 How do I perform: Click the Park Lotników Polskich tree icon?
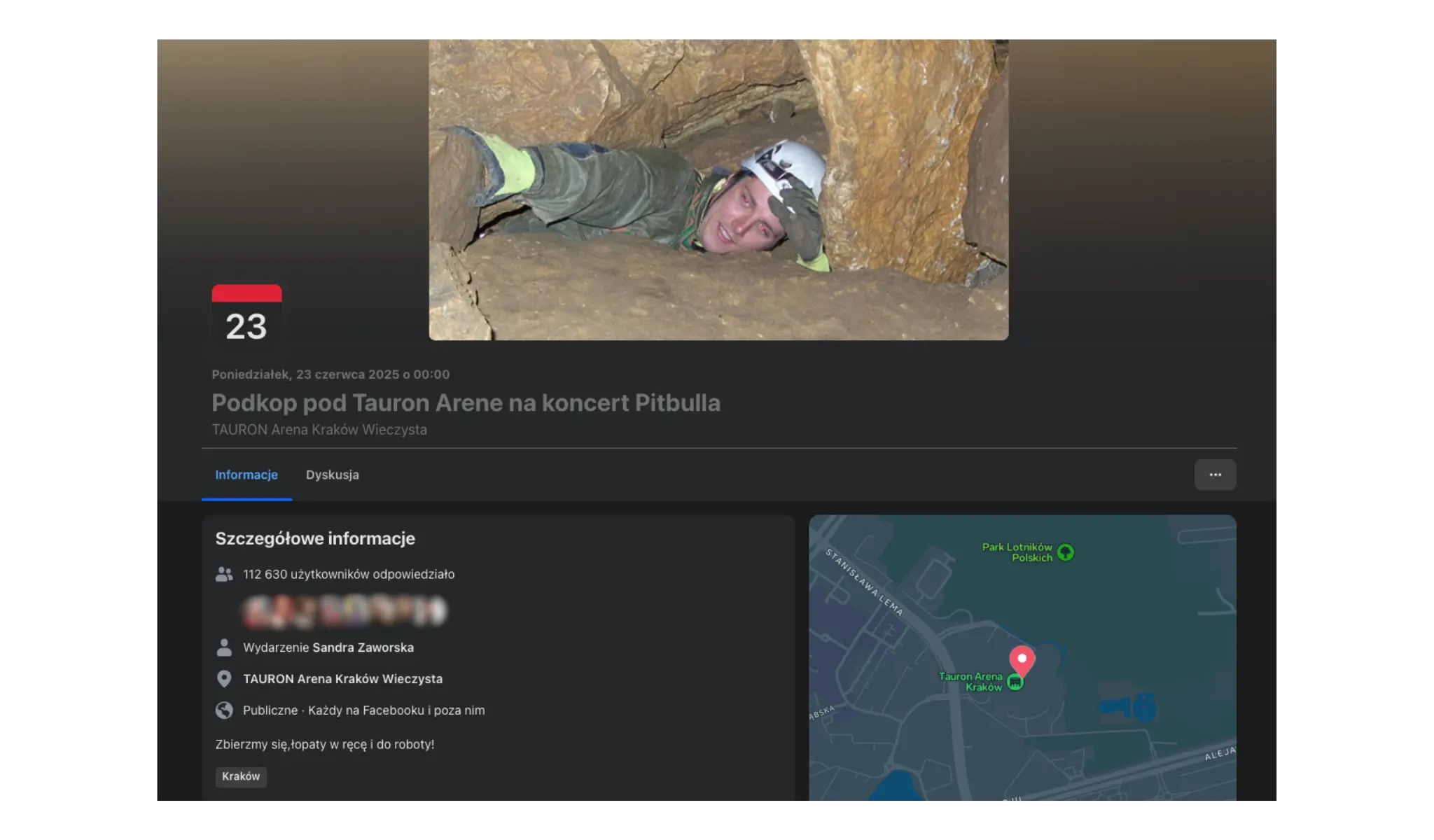[x=1066, y=552]
